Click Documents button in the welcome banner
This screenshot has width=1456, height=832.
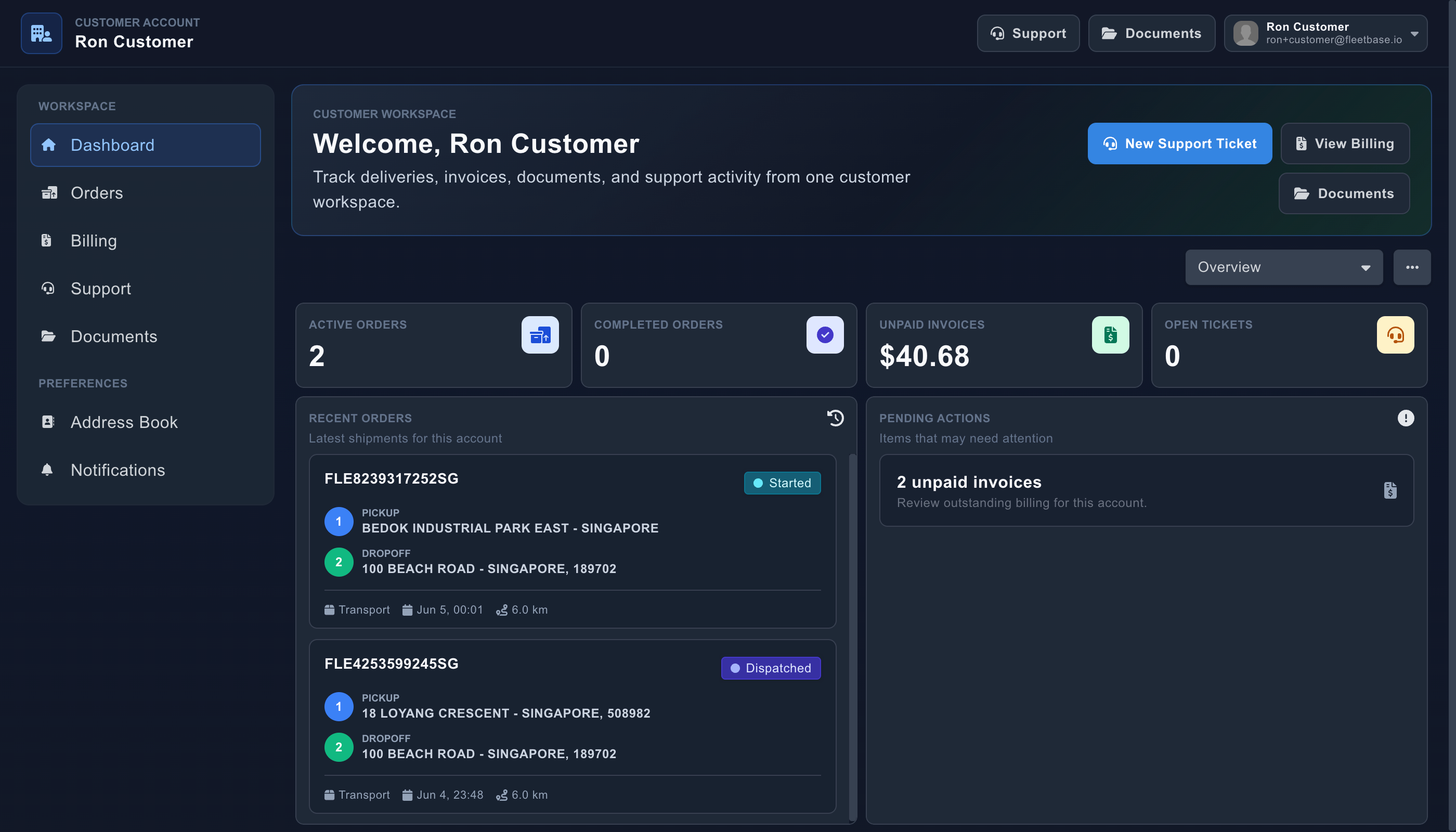click(1344, 194)
